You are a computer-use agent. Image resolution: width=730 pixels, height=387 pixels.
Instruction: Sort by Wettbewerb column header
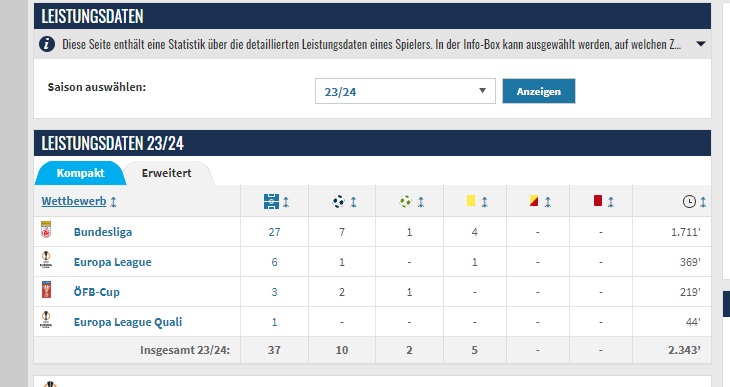[74, 201]
